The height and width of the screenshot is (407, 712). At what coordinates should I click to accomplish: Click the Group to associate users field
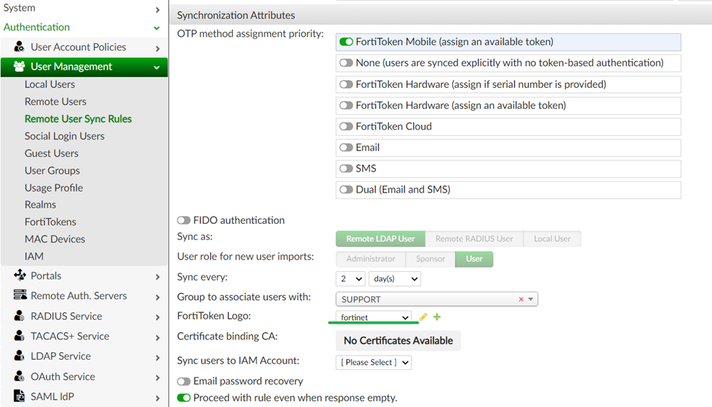425,299
